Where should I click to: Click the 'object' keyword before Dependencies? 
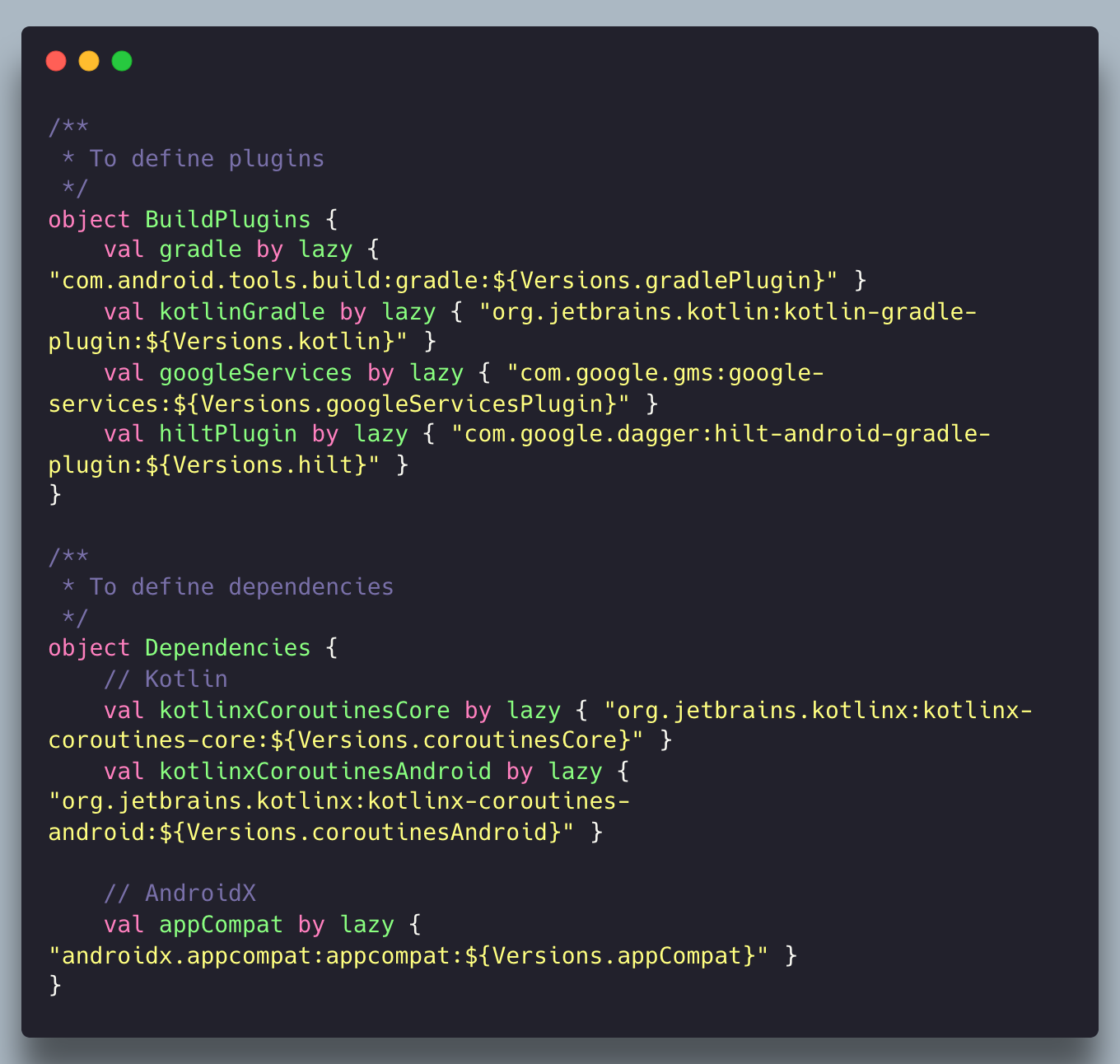click(89, 648)
